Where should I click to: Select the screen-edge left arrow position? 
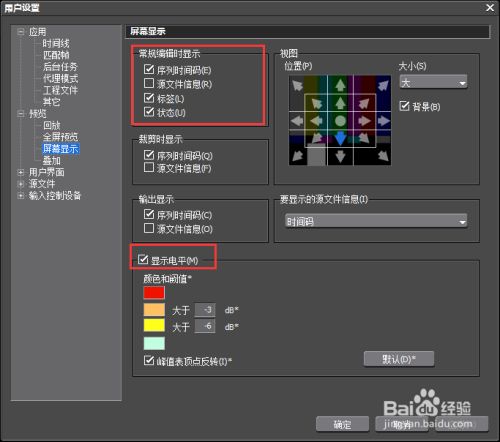(296, 120)
